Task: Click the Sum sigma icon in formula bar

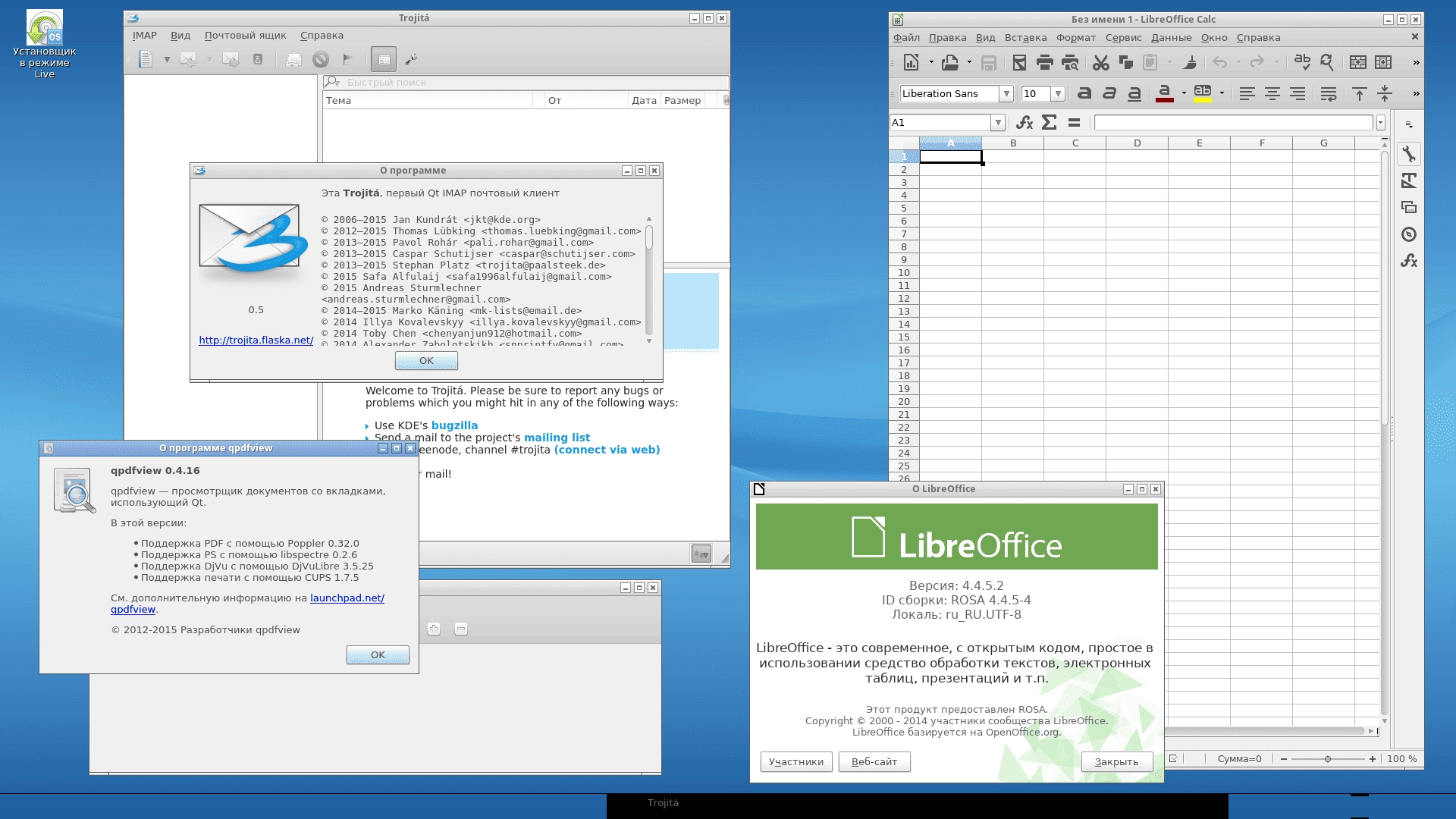Action: click(1050, 122)
